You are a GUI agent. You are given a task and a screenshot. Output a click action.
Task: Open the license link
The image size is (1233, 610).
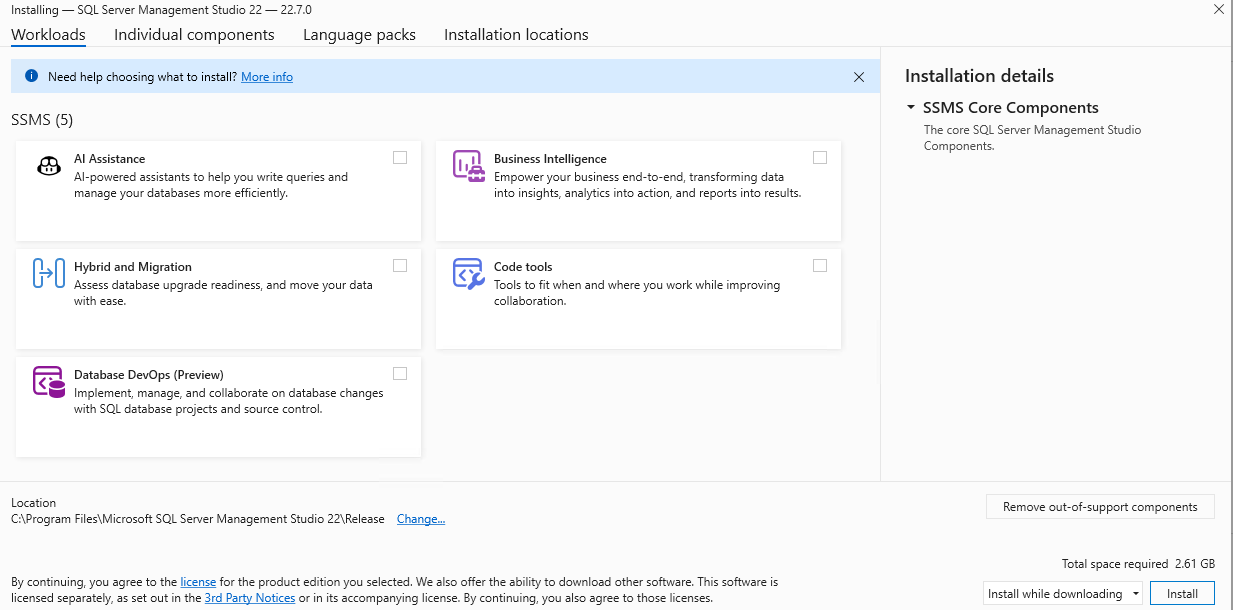[x=198, y=581]
